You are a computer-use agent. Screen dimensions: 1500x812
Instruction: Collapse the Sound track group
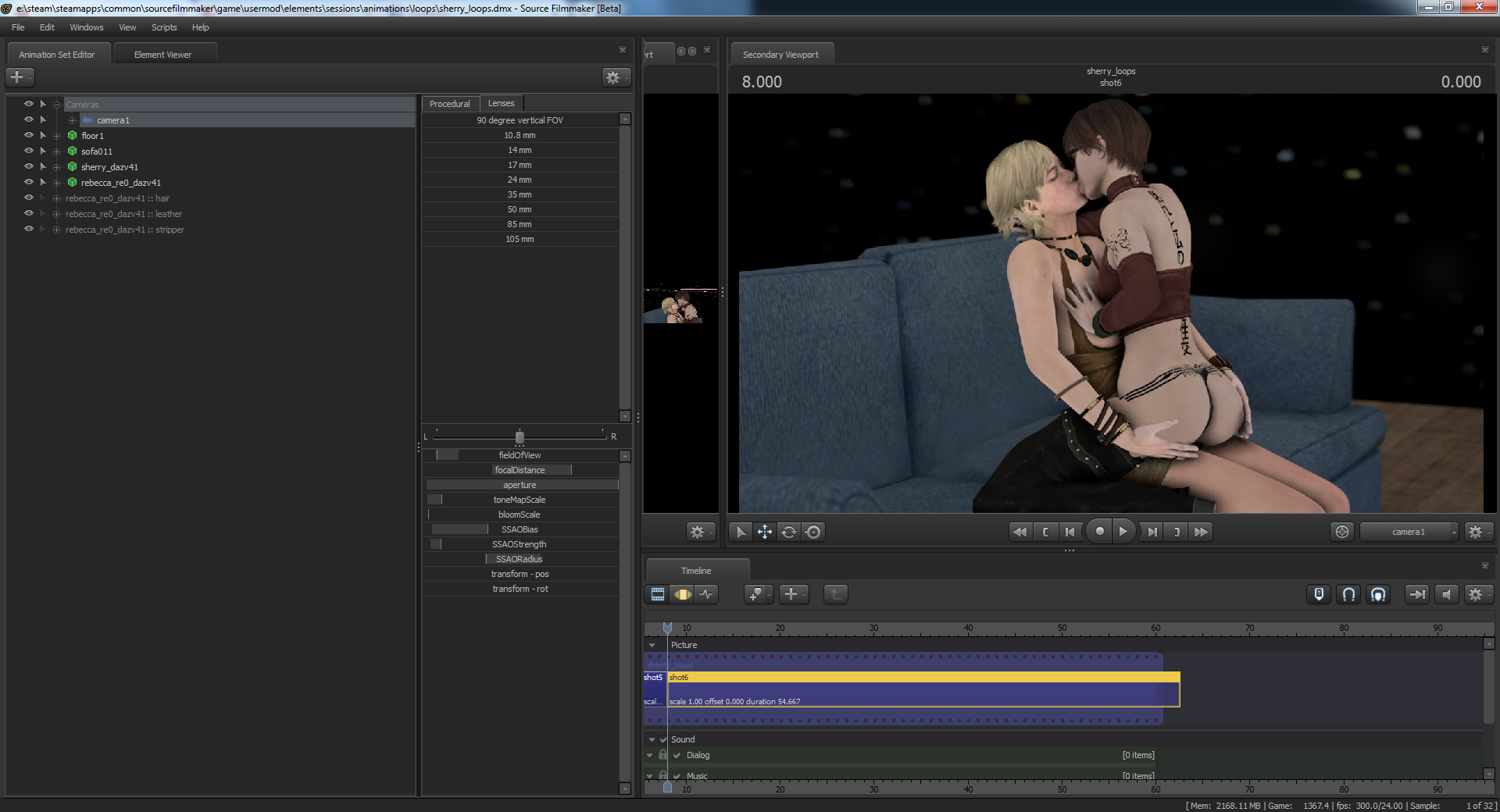coord(652,739)
